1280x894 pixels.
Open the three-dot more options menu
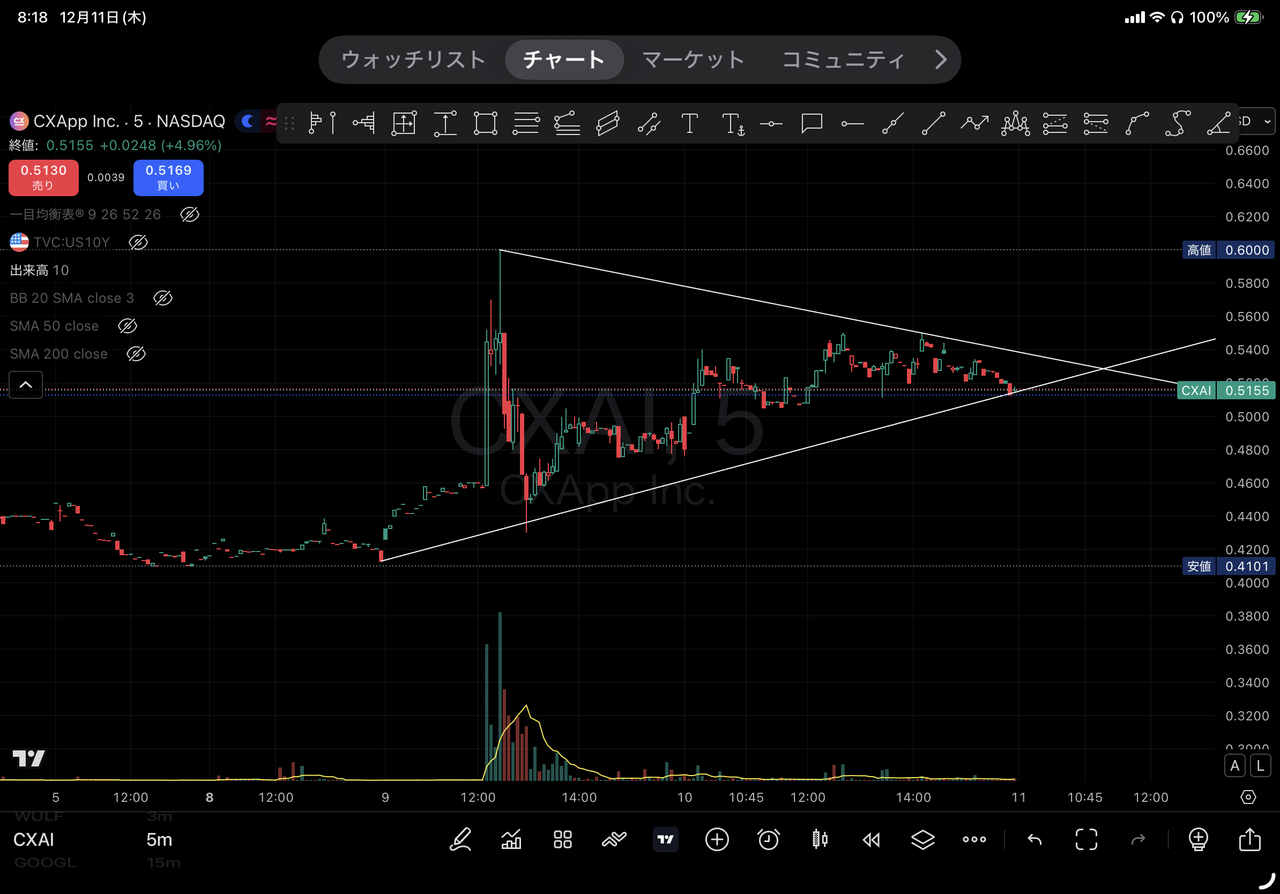click(x=974, y=840)
